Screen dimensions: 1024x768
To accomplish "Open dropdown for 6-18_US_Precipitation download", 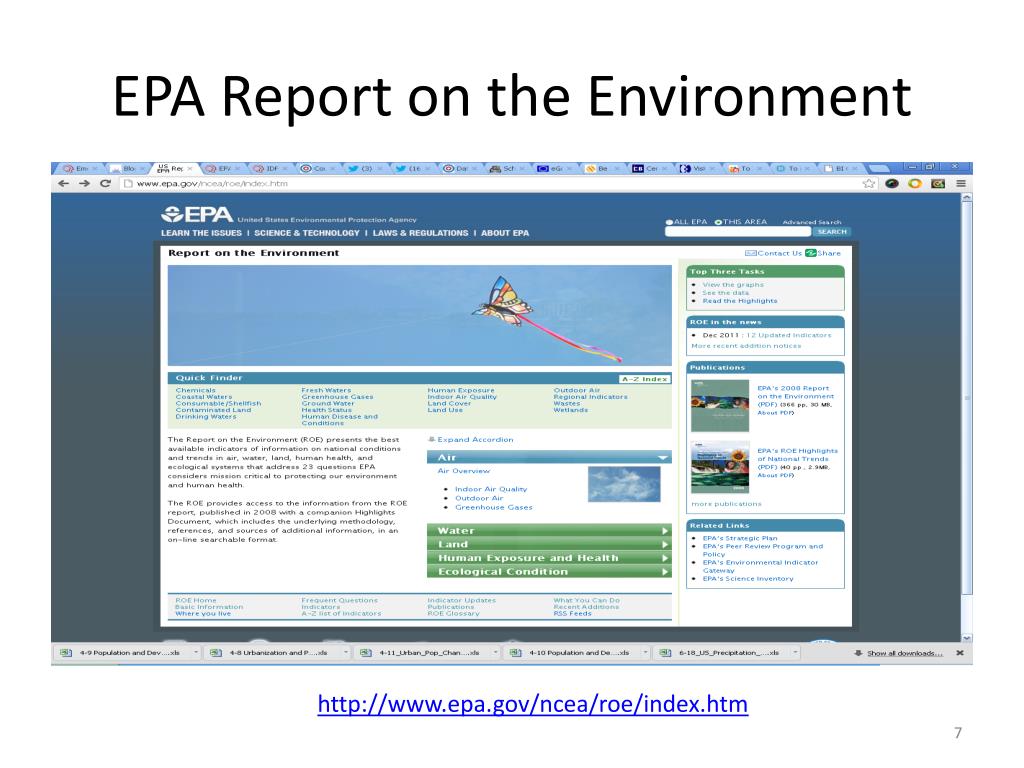I will pos(795,652).
